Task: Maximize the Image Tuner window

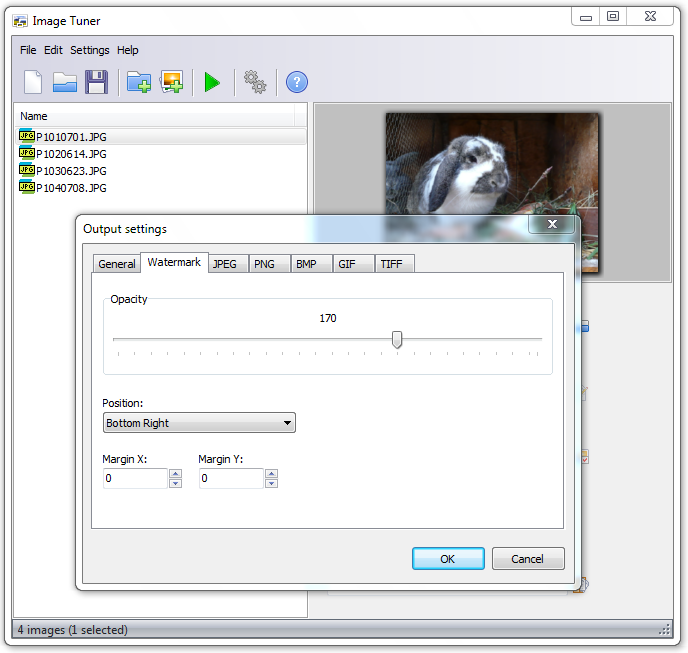Action: (613, 17)
